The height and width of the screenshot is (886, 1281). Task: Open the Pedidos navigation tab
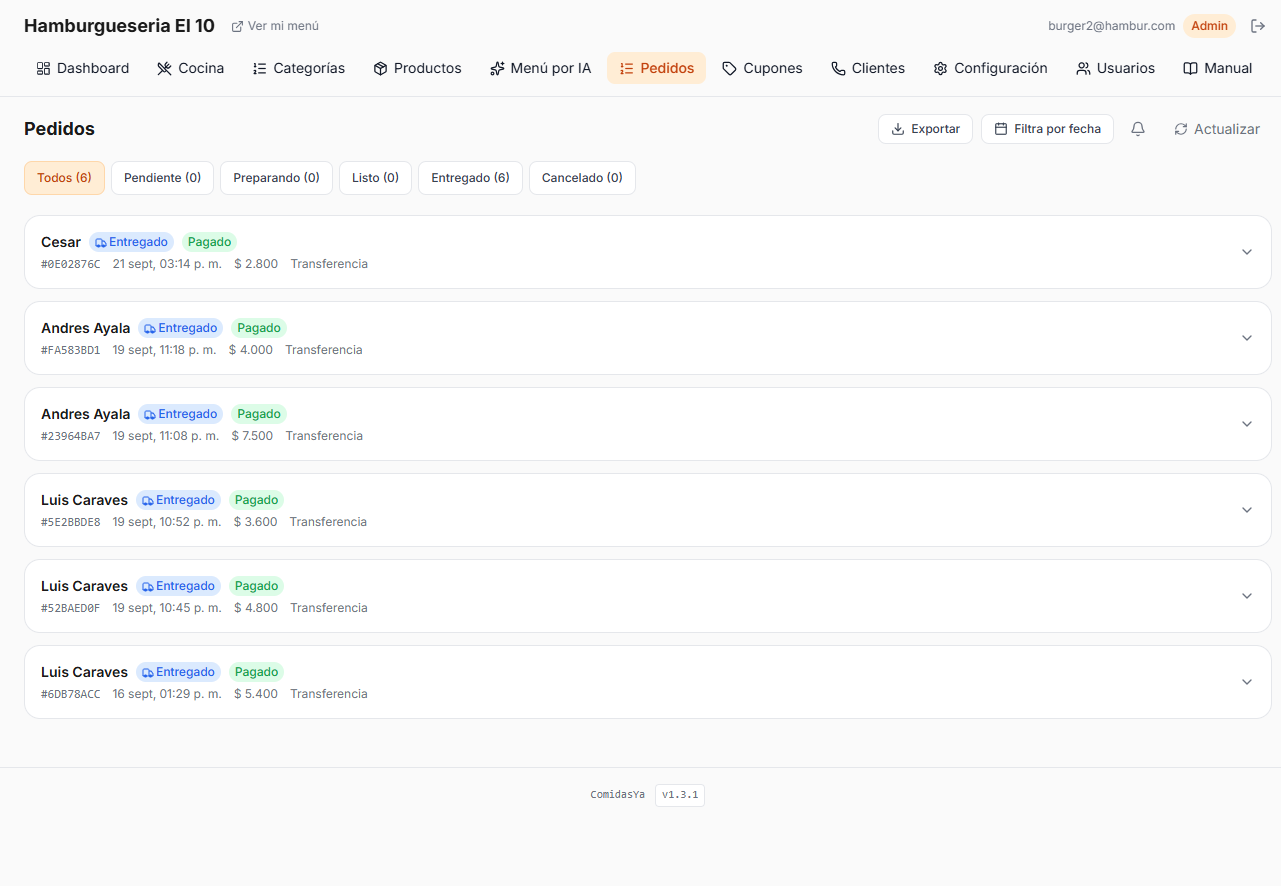click(656, 68)
